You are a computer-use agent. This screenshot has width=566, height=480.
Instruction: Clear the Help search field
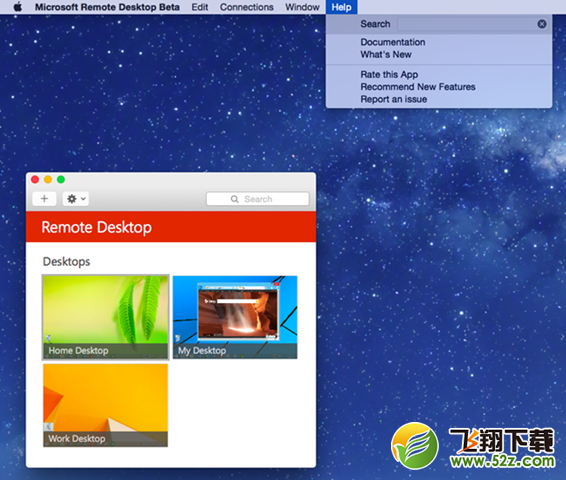541,24
